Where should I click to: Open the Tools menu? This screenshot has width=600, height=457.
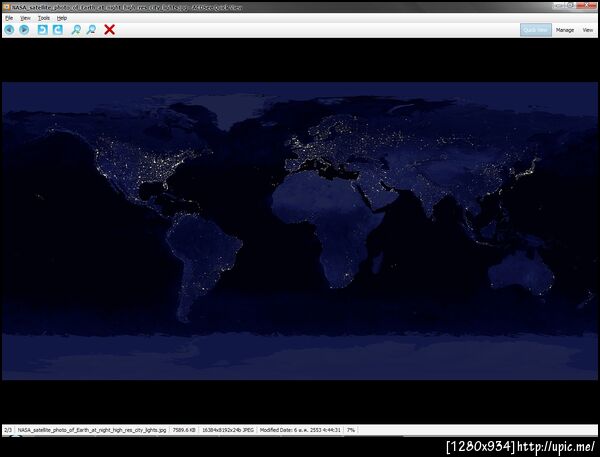click(44, 18)
